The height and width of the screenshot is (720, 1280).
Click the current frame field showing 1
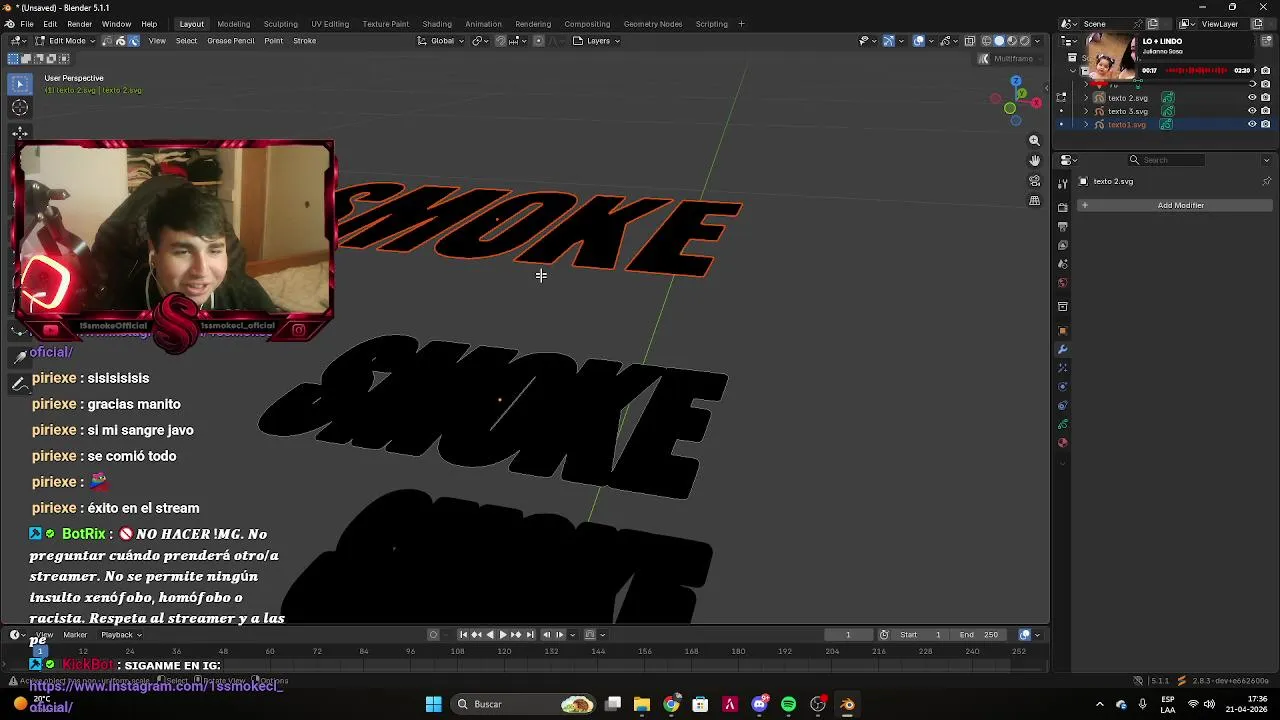click(x=848, y=635)
